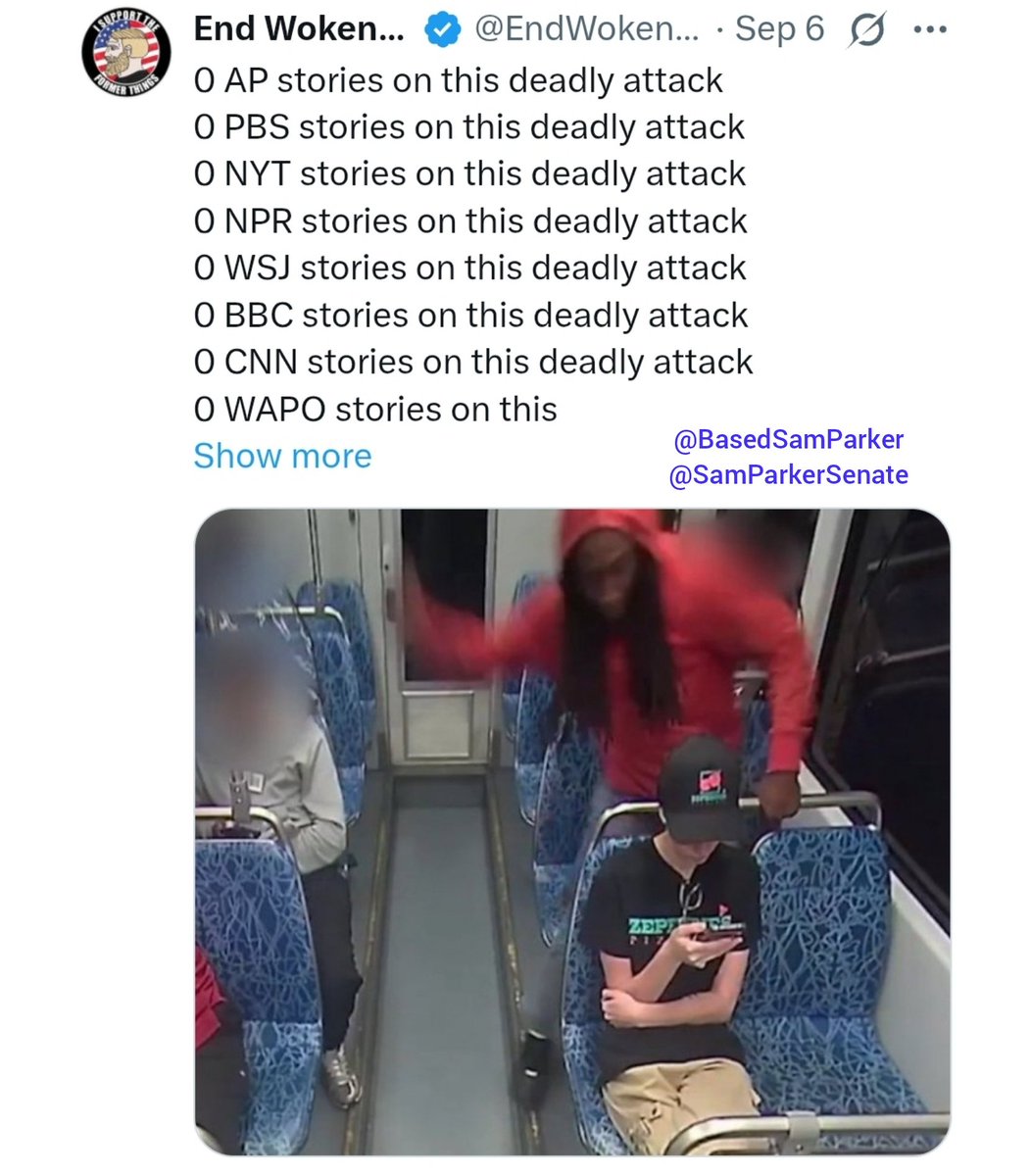The image size is (1030, 1176).
Task: Click the '0 CNN stories' tweet line
Action: pyautogui.click(x=473, y=363)
